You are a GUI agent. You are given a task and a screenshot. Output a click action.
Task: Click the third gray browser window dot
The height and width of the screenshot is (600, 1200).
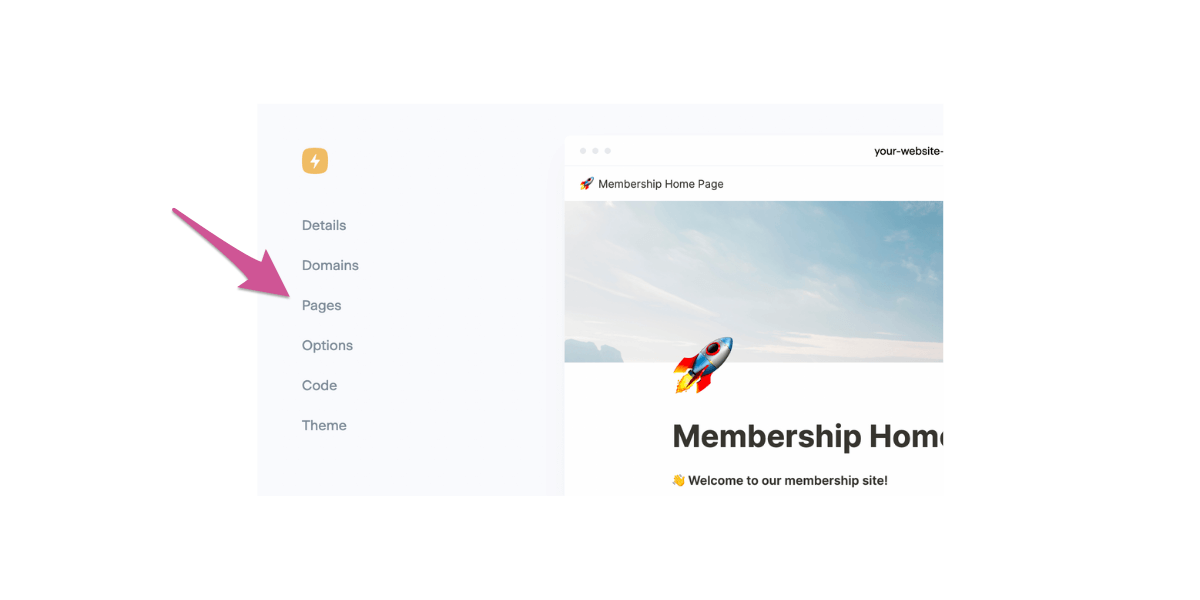(607, 151)
